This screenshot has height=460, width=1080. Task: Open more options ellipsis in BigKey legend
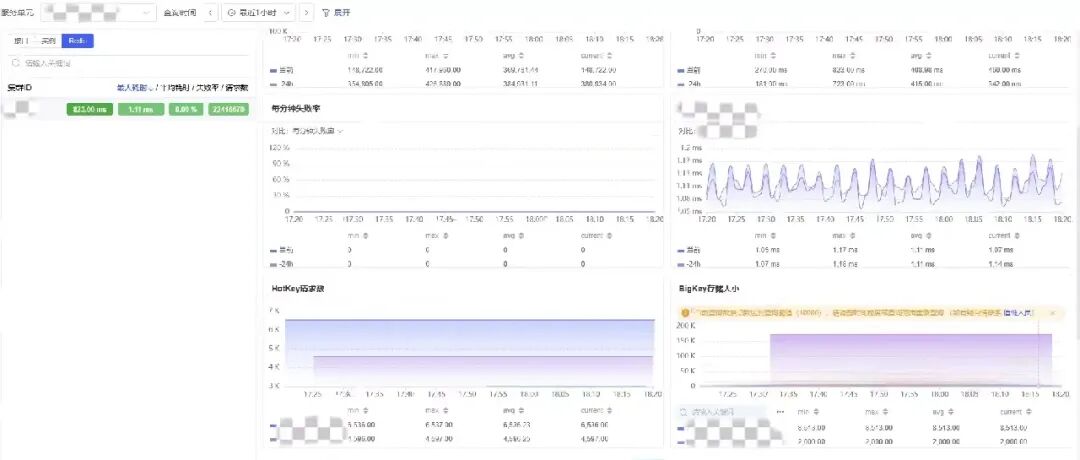[780, 412]
